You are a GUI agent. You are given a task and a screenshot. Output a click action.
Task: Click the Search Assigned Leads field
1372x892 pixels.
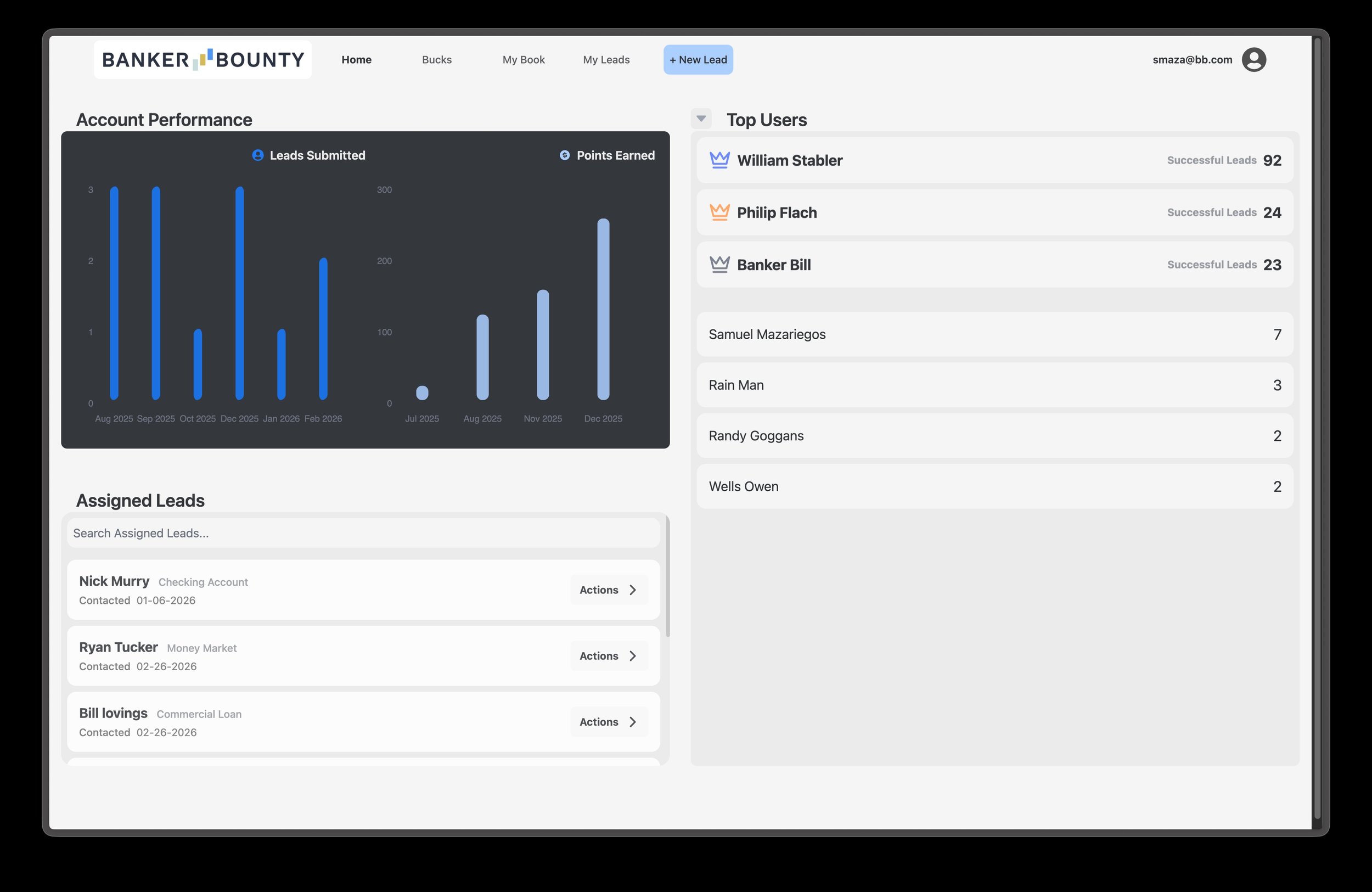tap(363, 534)
